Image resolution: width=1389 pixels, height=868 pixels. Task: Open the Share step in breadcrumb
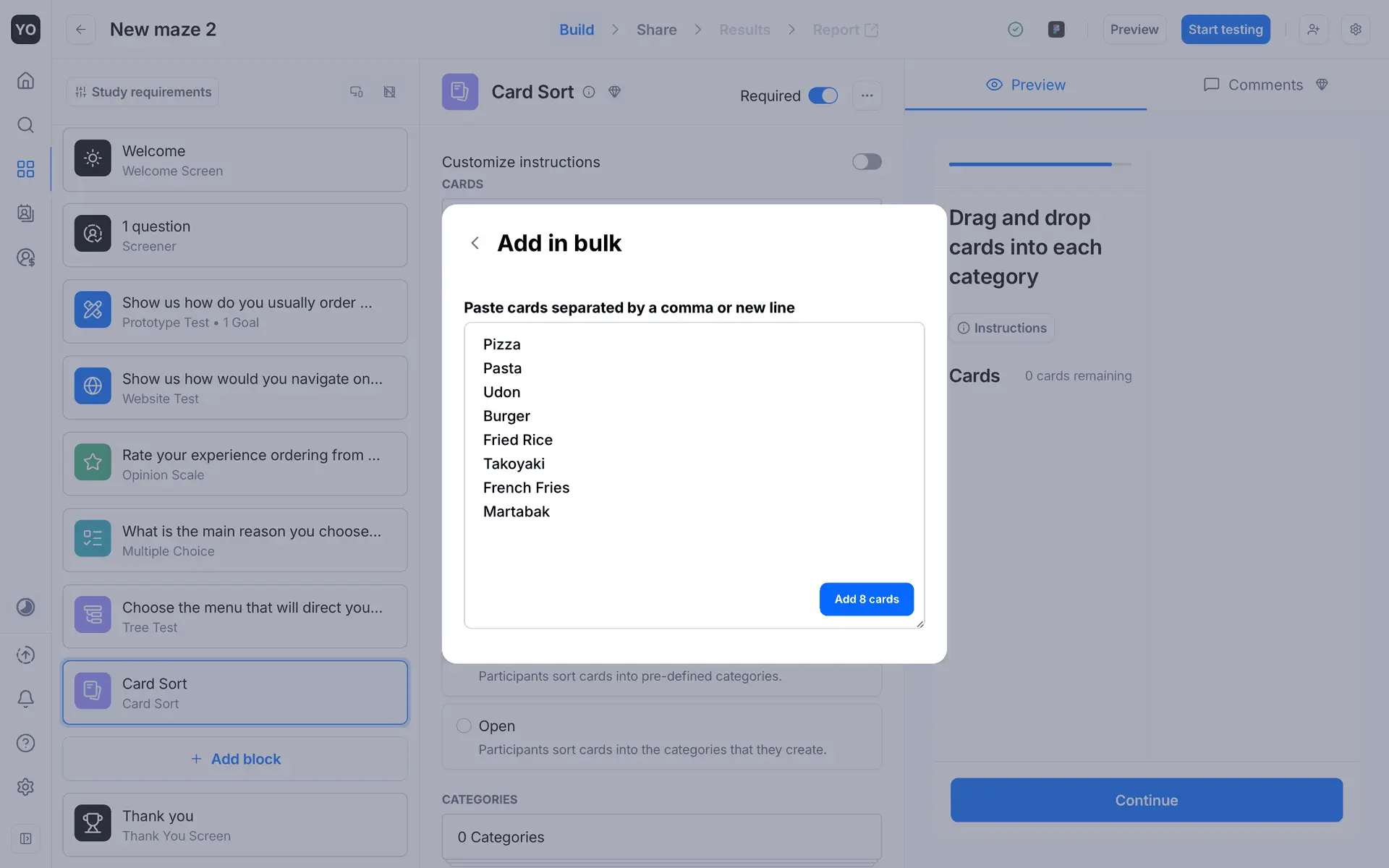click(x=656, y=30)
